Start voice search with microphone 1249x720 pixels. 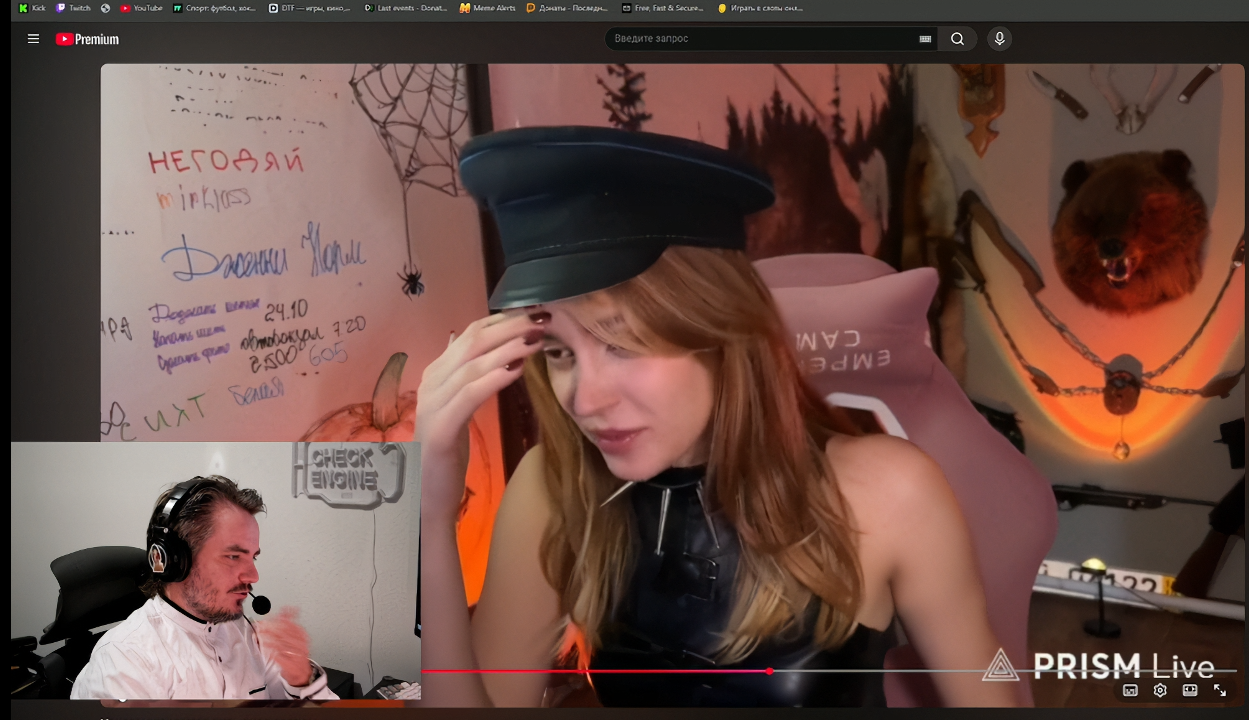tap(999, 39)
